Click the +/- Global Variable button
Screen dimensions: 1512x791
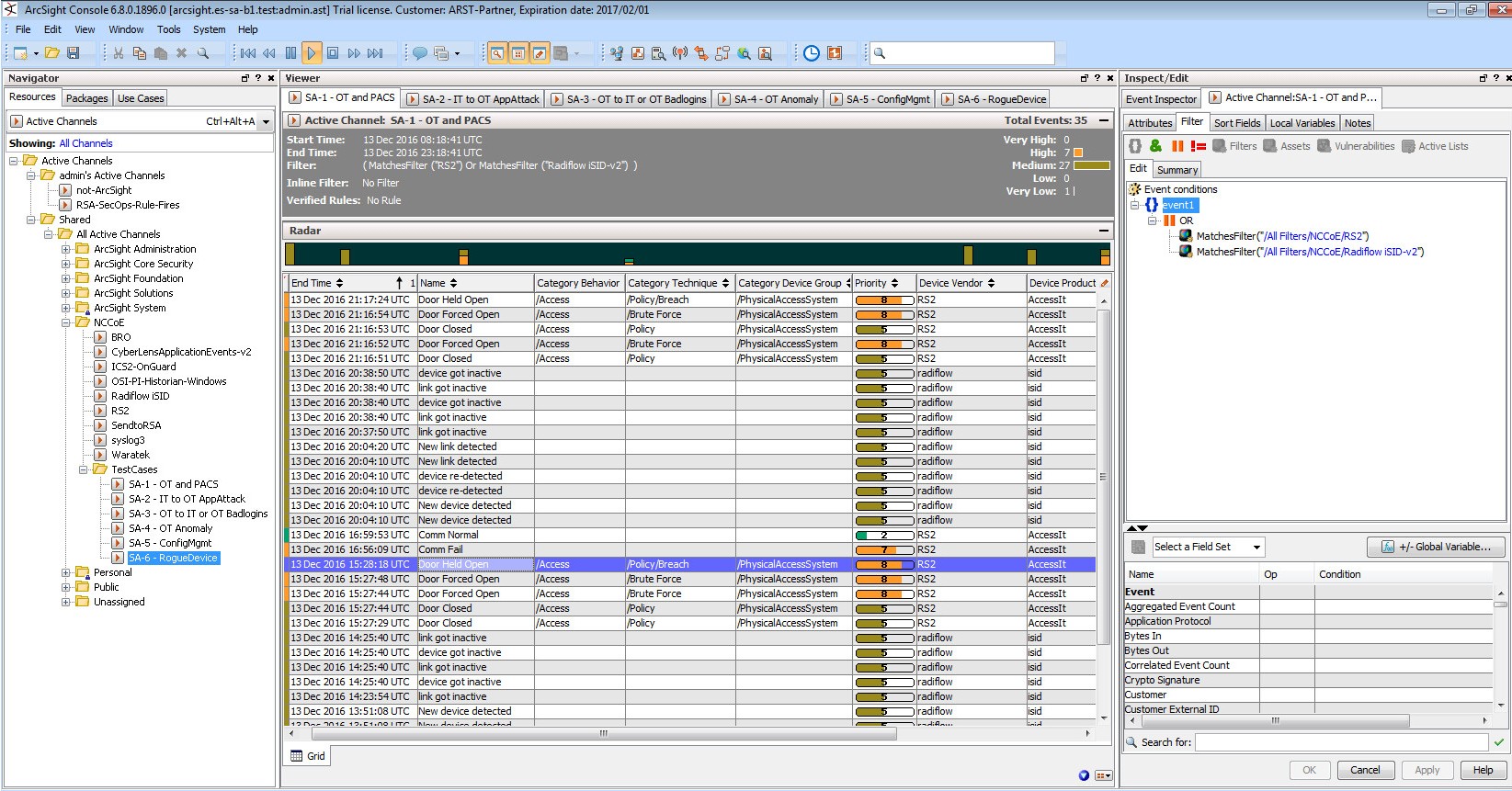click(1436, 547)
